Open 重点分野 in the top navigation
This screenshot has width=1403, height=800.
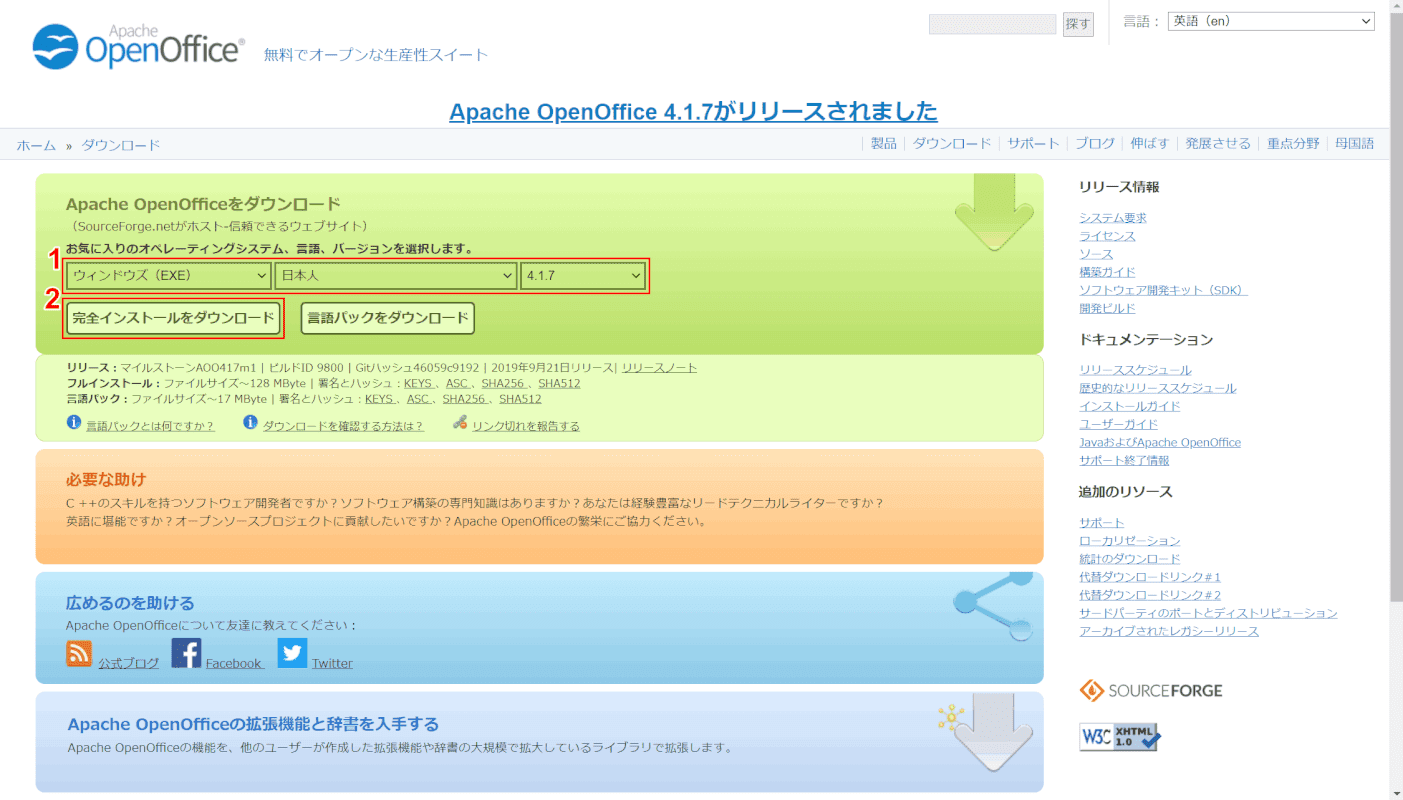pyautogui.click(x=1293, y=143)
